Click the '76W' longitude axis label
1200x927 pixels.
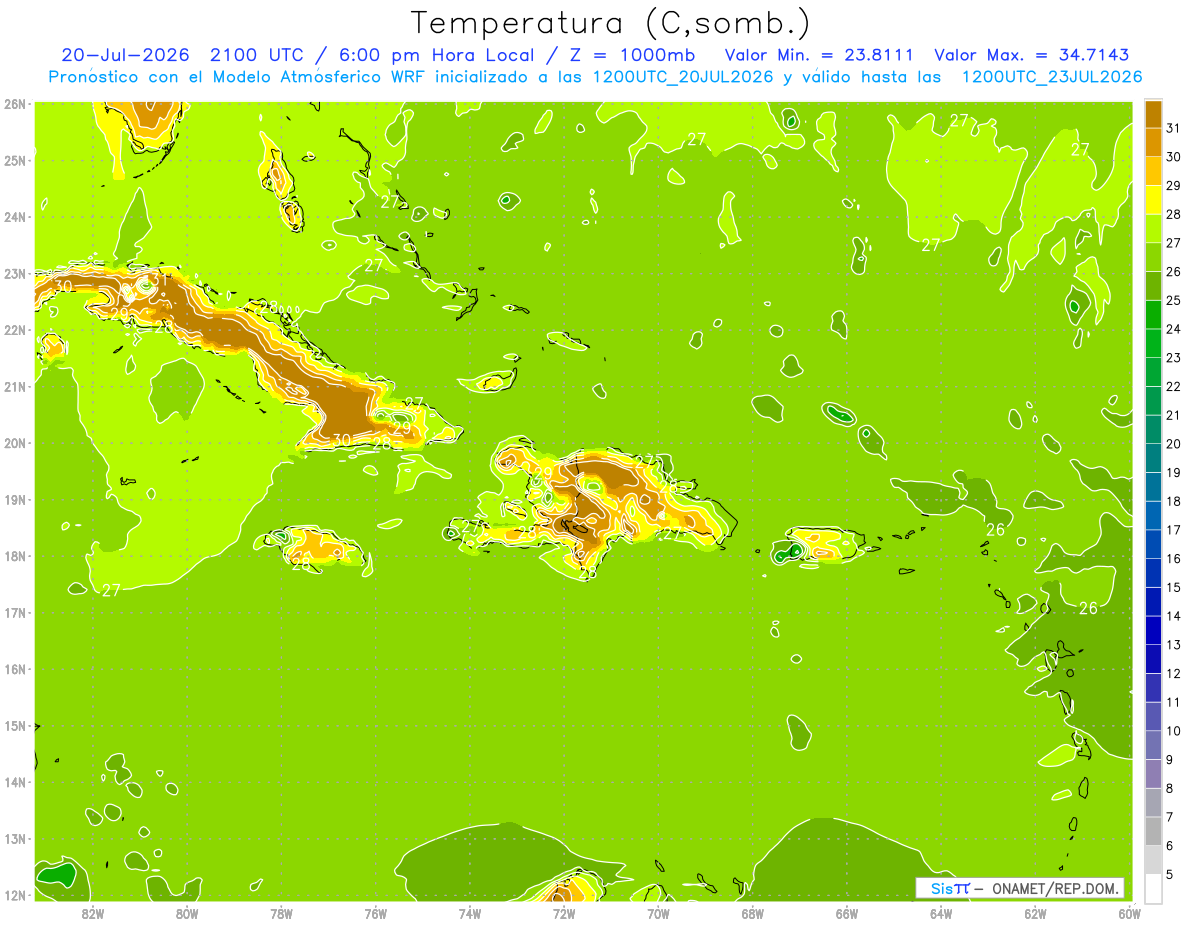[375, 913]
